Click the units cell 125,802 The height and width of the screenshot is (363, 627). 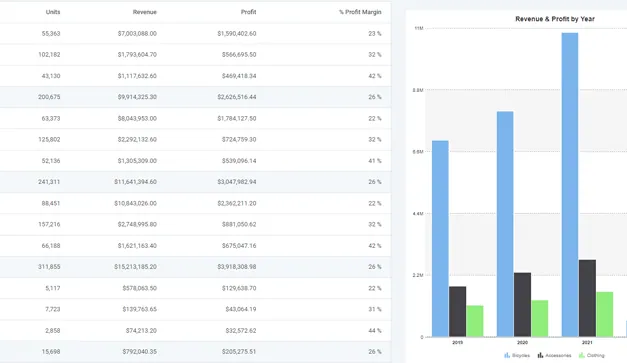point(49,140)
